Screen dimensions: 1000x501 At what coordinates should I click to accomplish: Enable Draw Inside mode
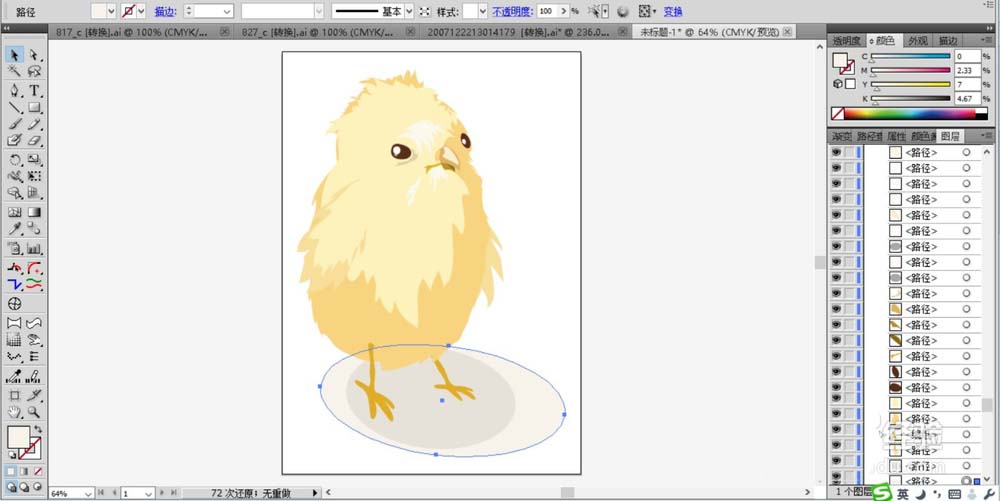(x=37, y=487)
